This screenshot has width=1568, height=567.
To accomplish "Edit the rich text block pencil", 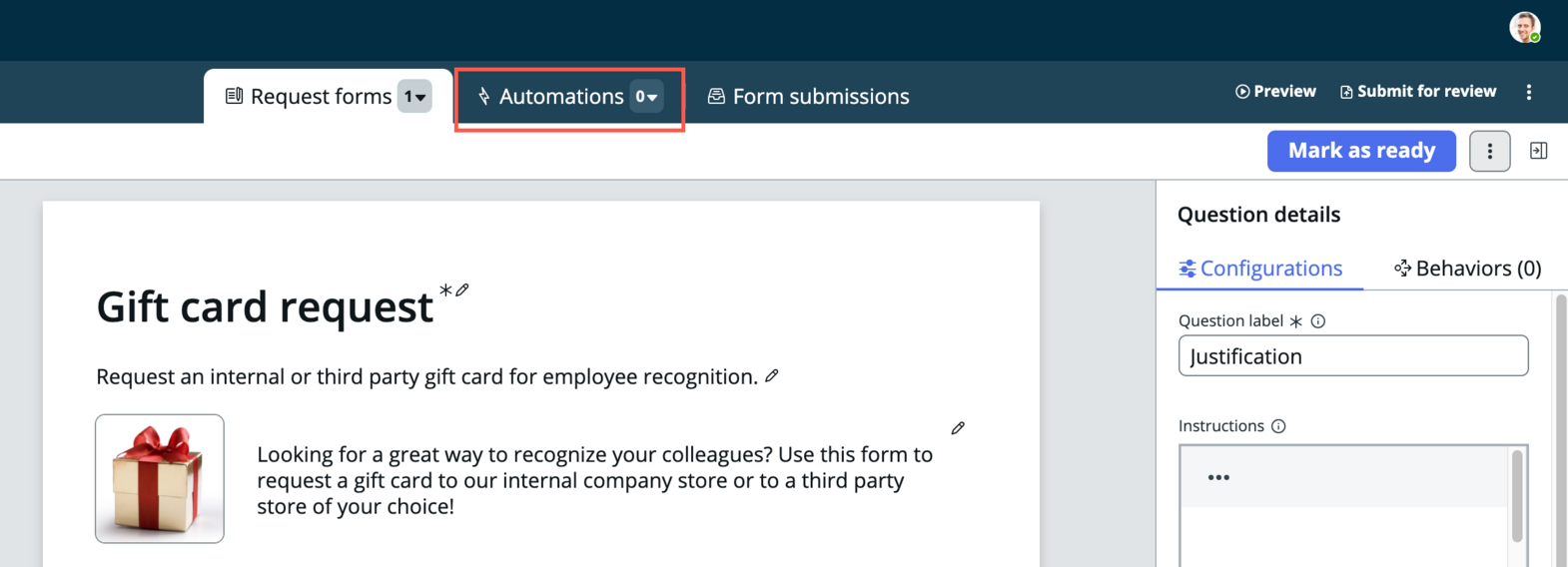I will coord(958,428).
